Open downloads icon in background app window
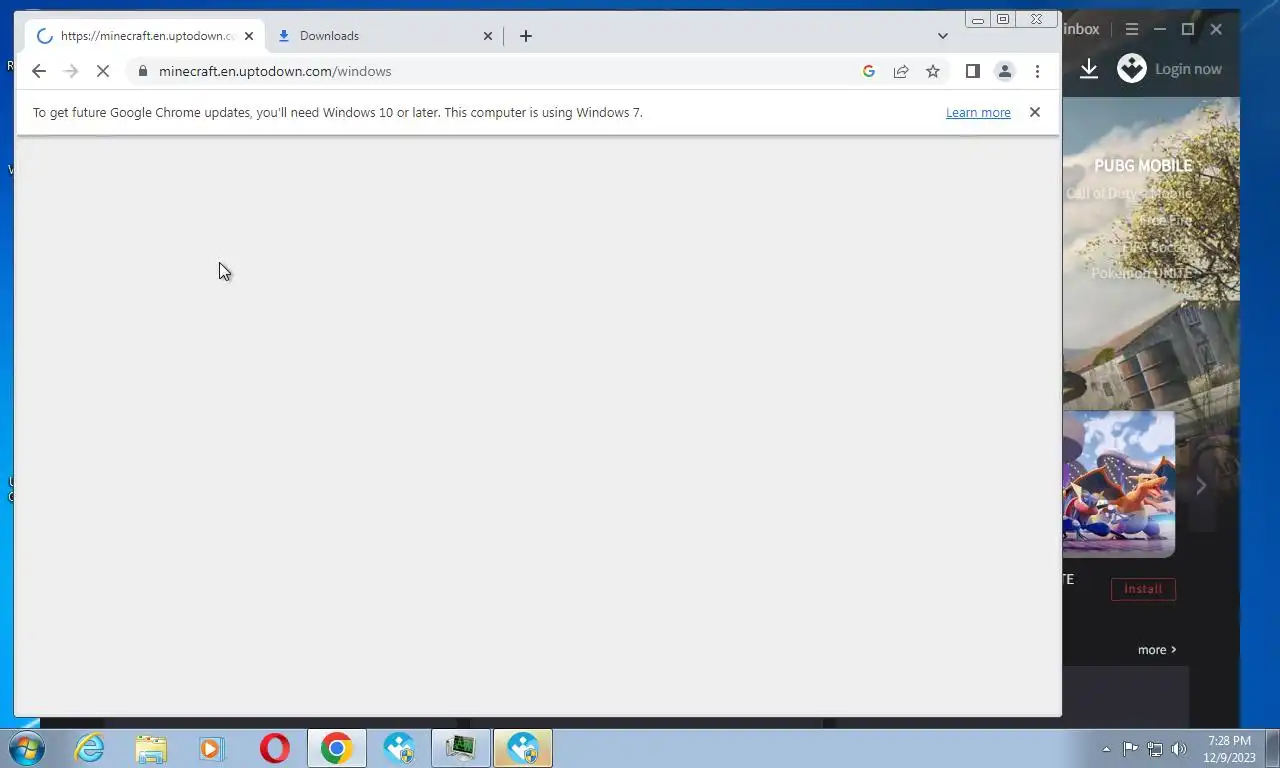This screenshot has height=768, width=1280. pyautogui.click(x=1089, y=69)
